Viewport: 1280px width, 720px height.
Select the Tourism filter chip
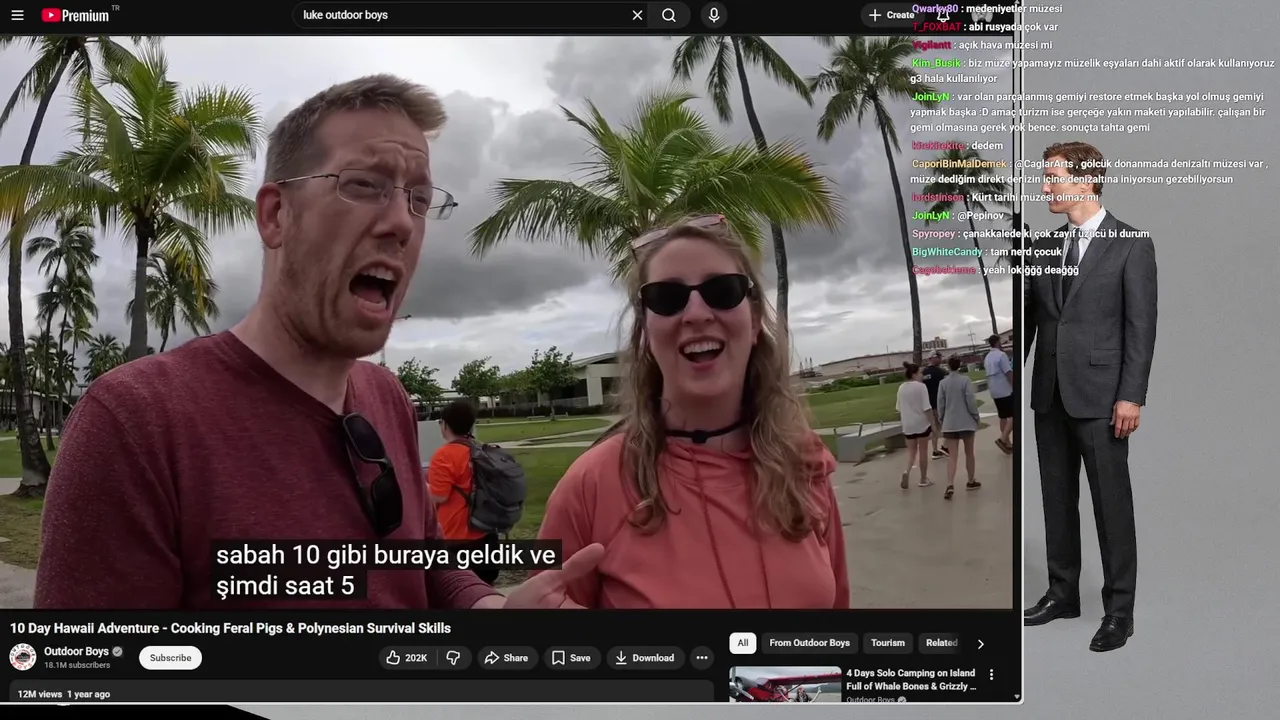pos(888,643)
